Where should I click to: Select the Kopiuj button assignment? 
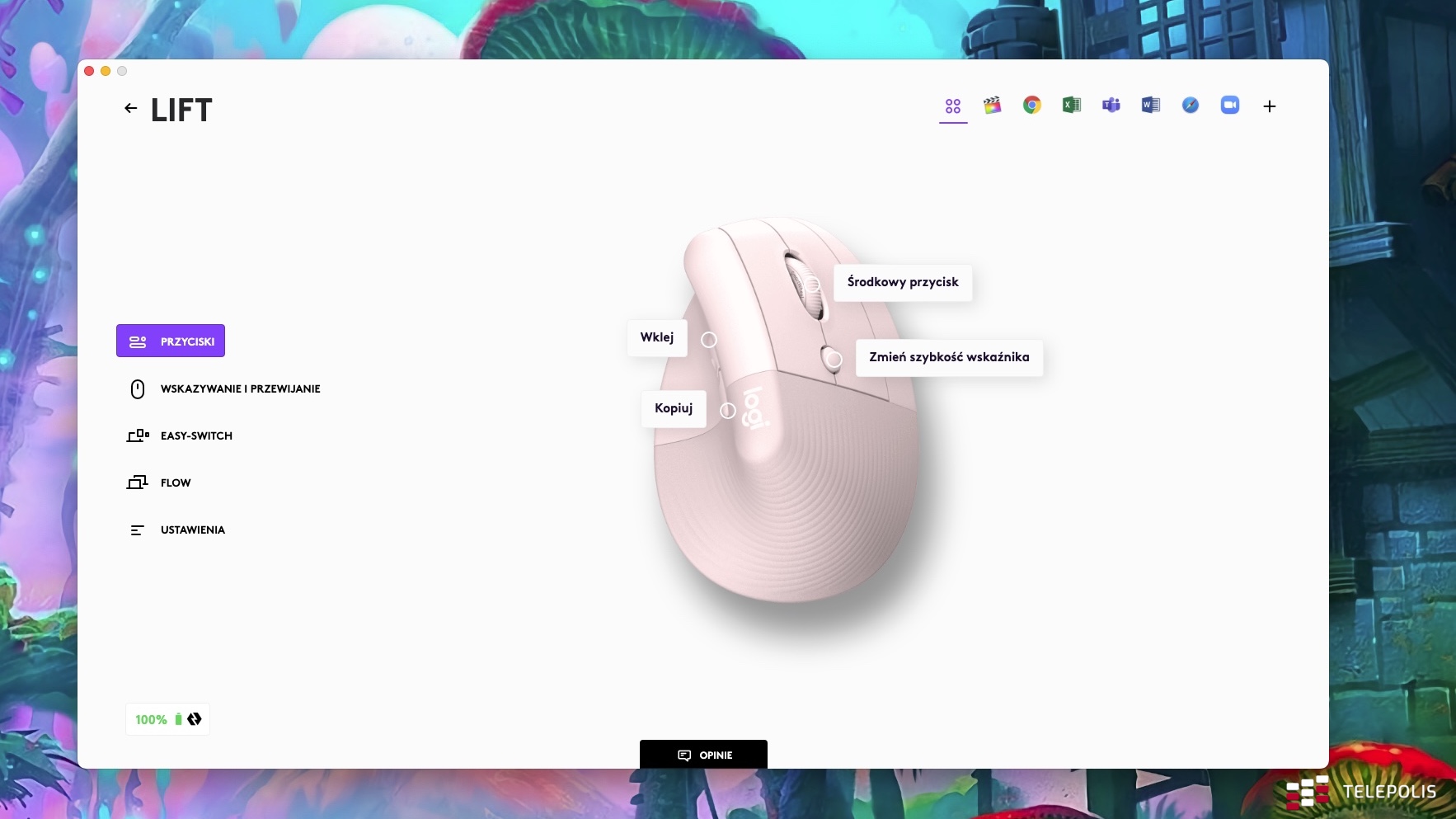pos(674,409)
